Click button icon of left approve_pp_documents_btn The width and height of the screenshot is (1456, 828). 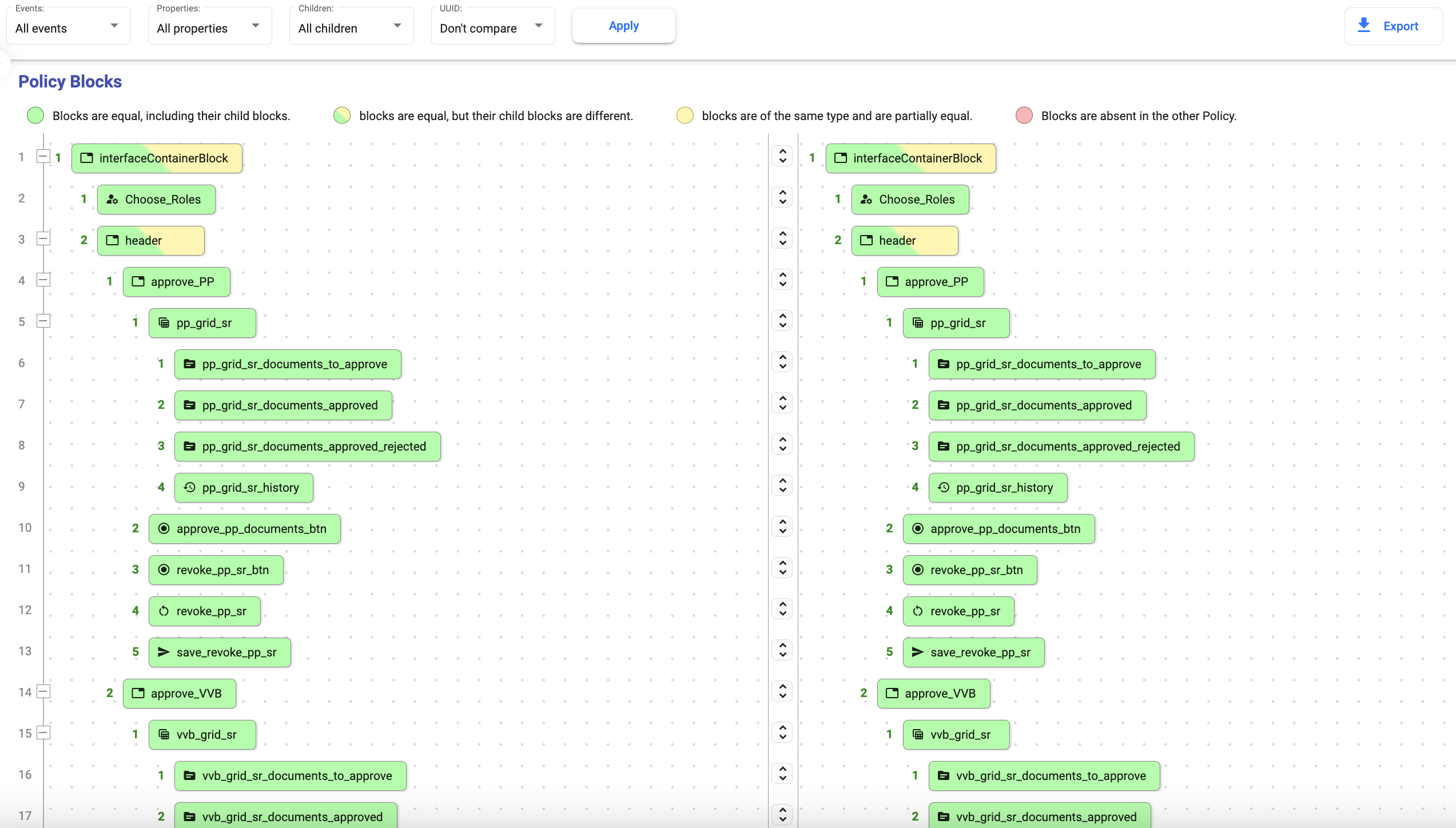pos(164,529)
